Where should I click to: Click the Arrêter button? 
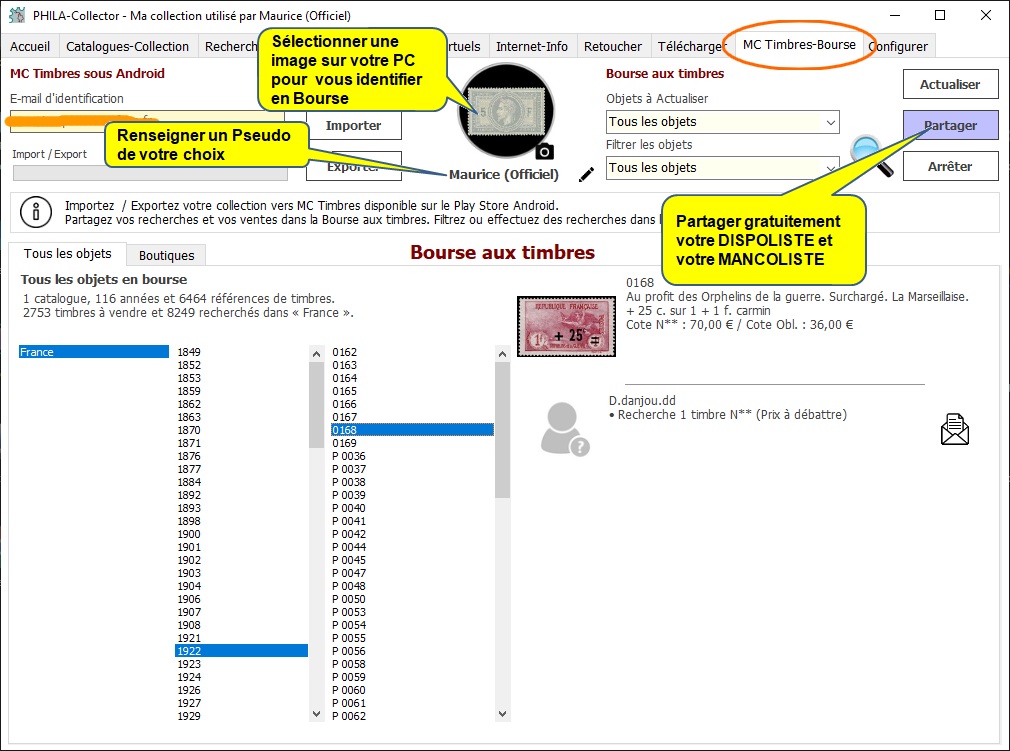(x=950, y=166)
